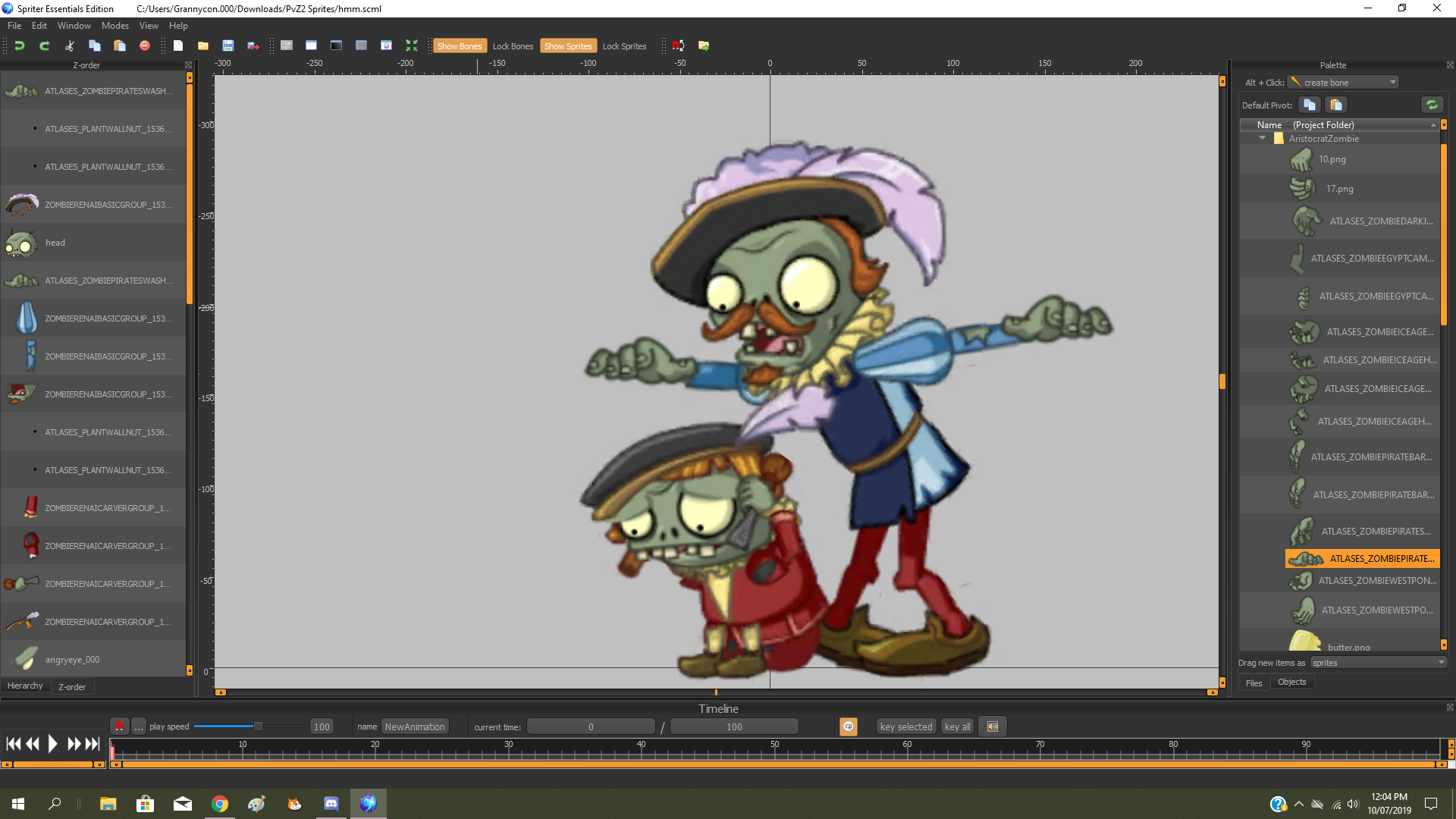Click the current time field

pos(591,726)
